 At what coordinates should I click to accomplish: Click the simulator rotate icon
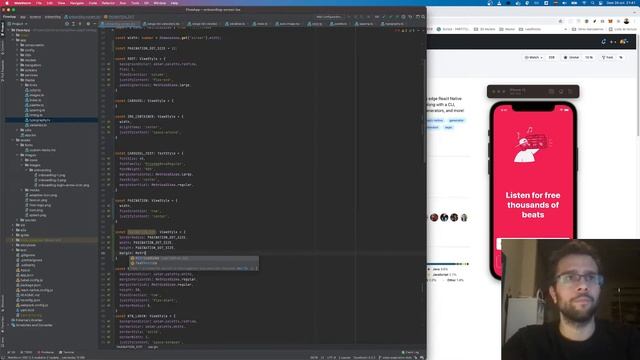[x=571, y=92]
